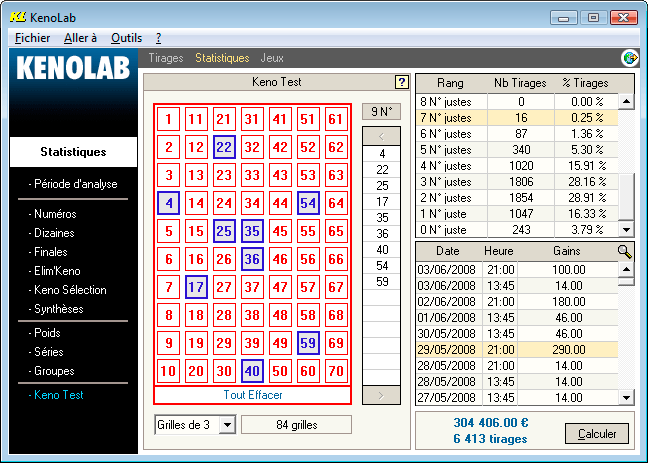The image size is (648, 463).
Task: Open Période d'analyse in the sidebar
Action: (x=75, y=184)
